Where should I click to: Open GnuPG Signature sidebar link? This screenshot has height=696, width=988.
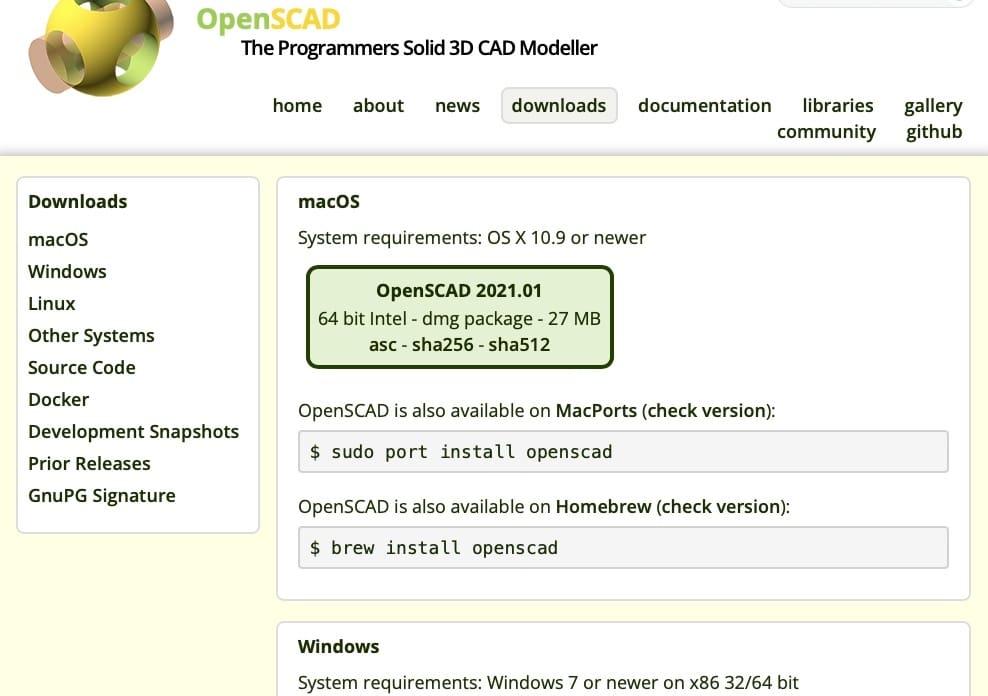click(x=102, y=496)
